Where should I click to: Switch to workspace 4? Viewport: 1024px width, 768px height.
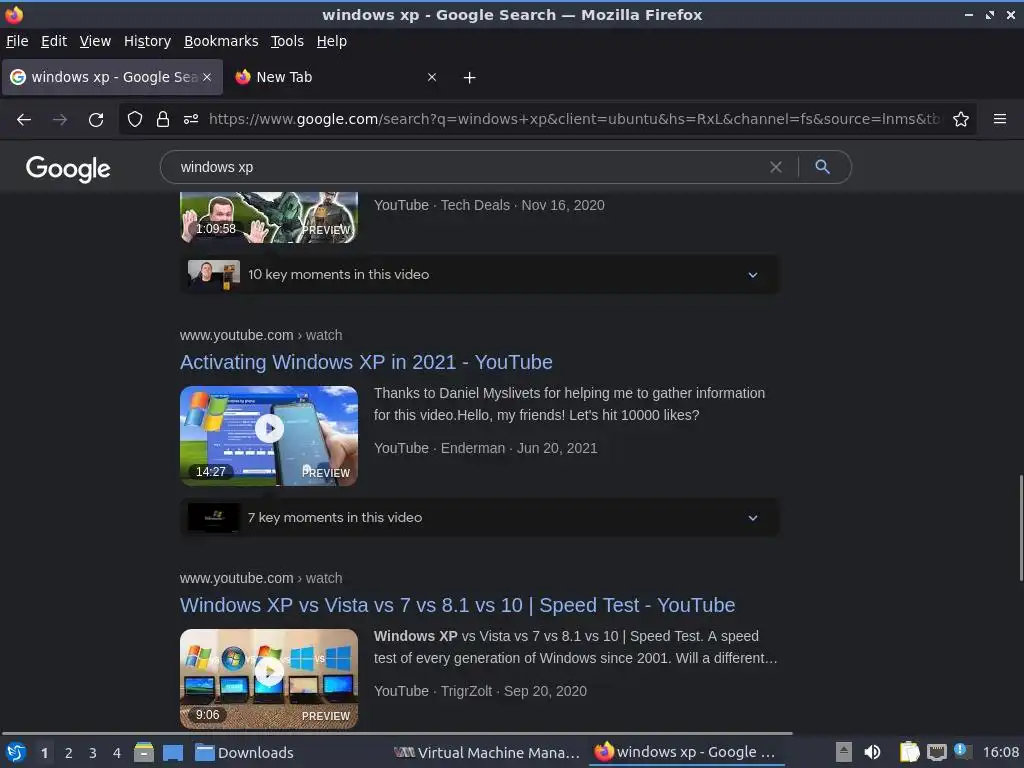pyautogui.click(x=117, y=753)
